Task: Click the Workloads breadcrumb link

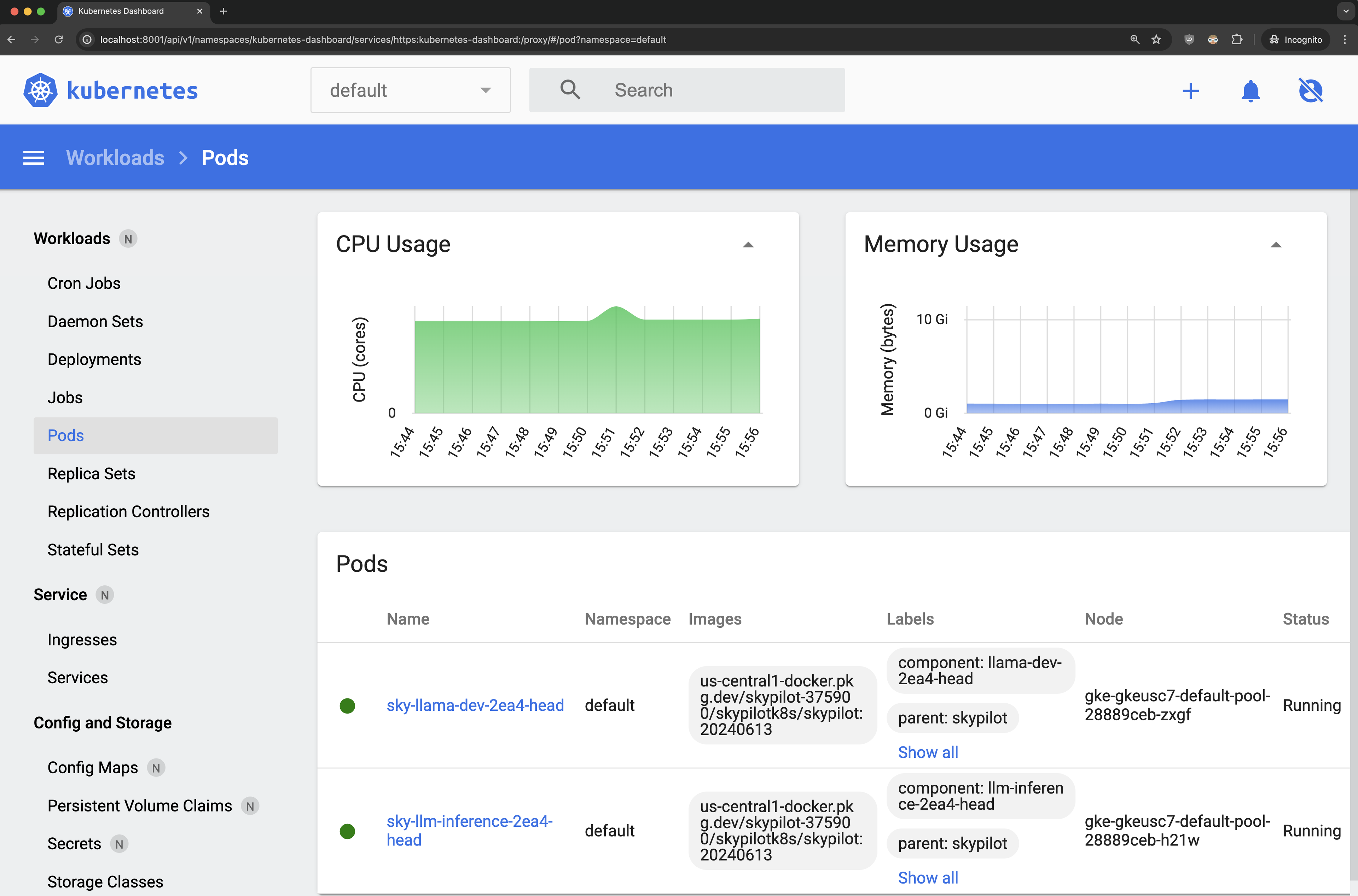Action: [115, 158]
